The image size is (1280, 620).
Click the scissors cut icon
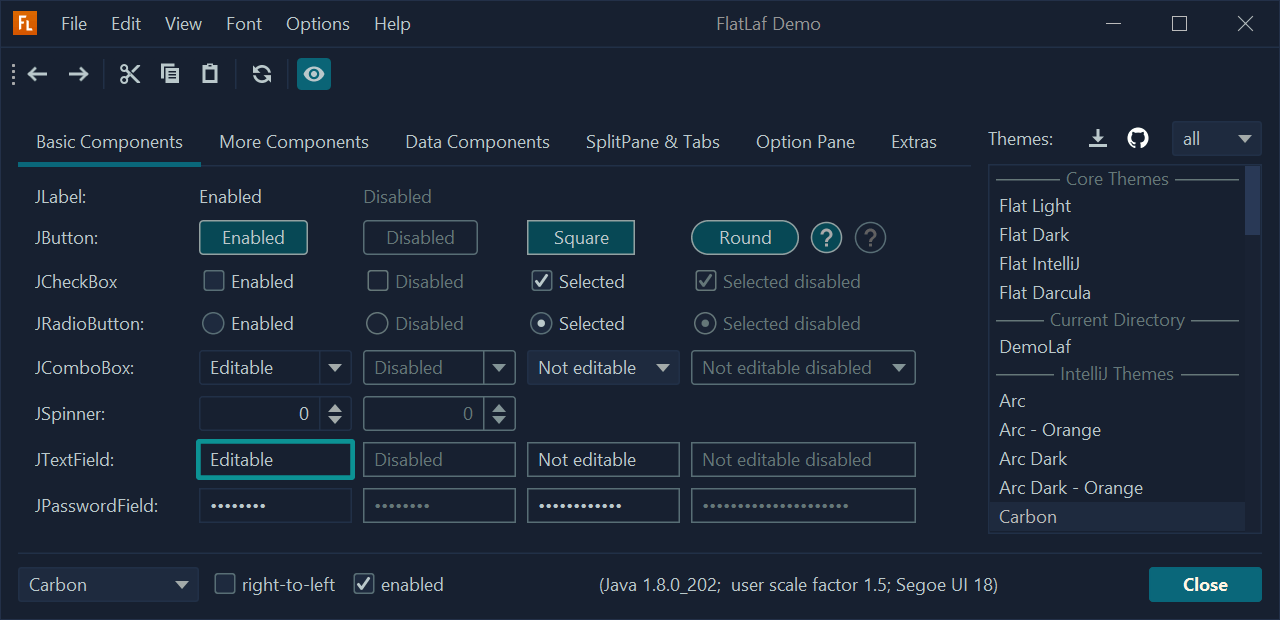coord(130,74)
